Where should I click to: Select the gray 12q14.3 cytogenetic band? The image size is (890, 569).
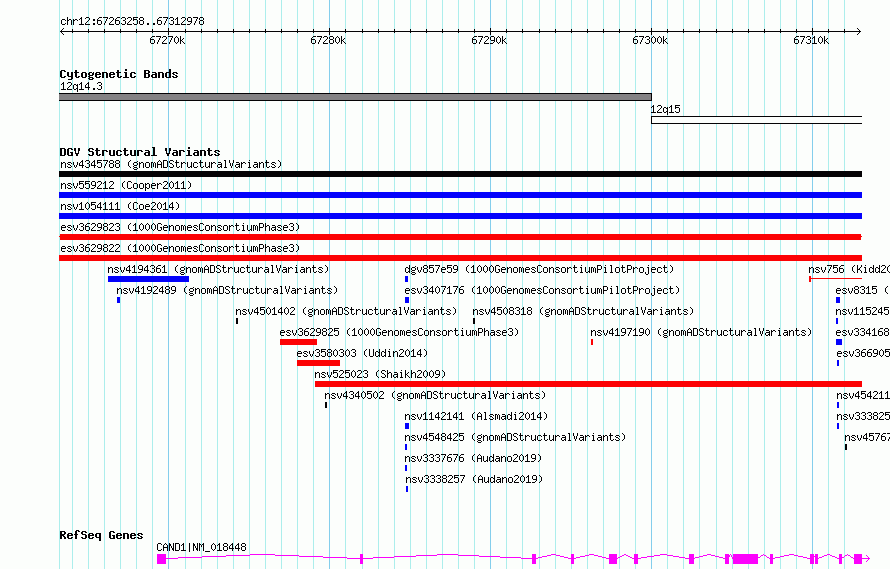(355, 97)
